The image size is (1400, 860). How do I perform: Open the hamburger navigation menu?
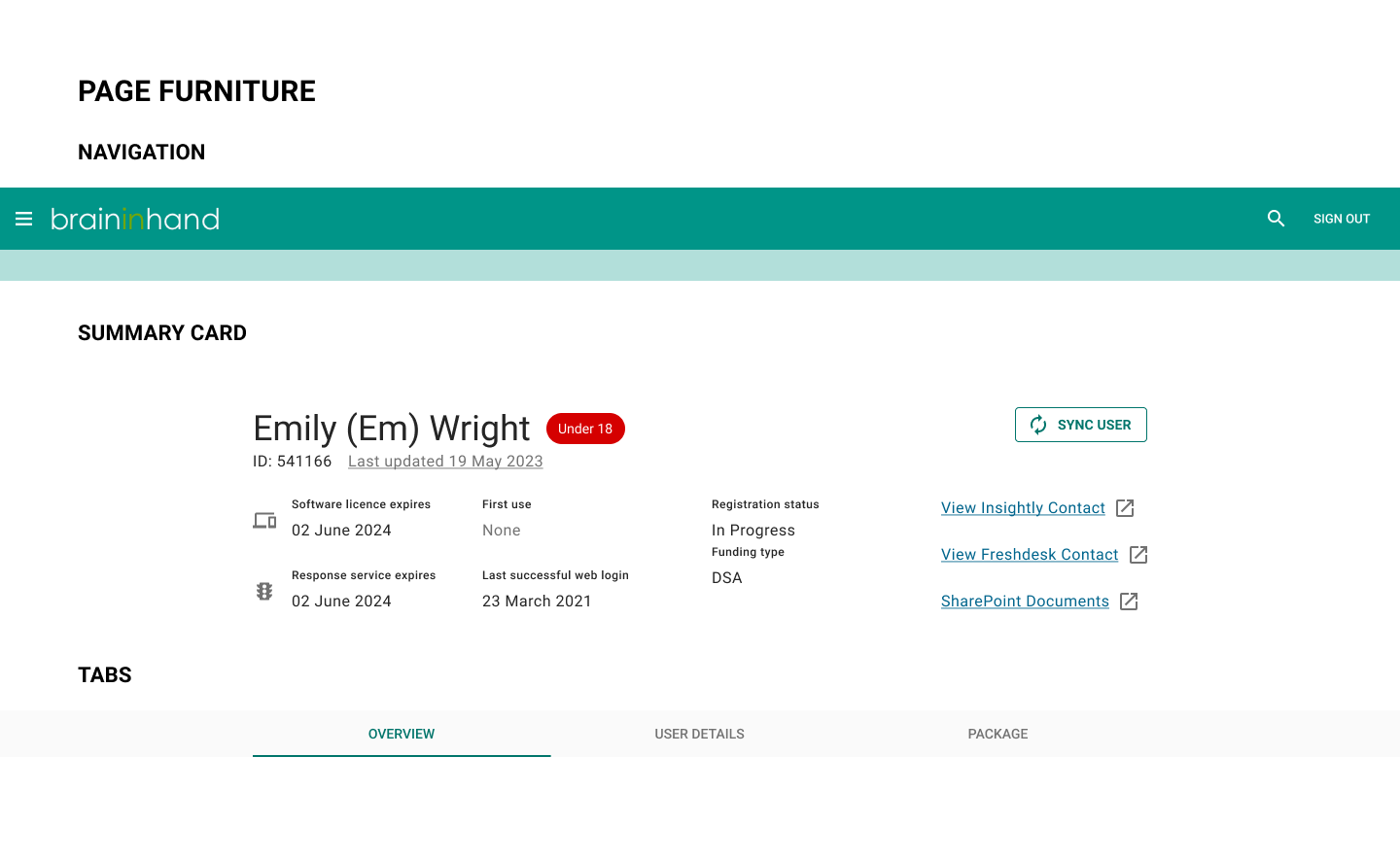pyautogui.click(x=24, y=219)
